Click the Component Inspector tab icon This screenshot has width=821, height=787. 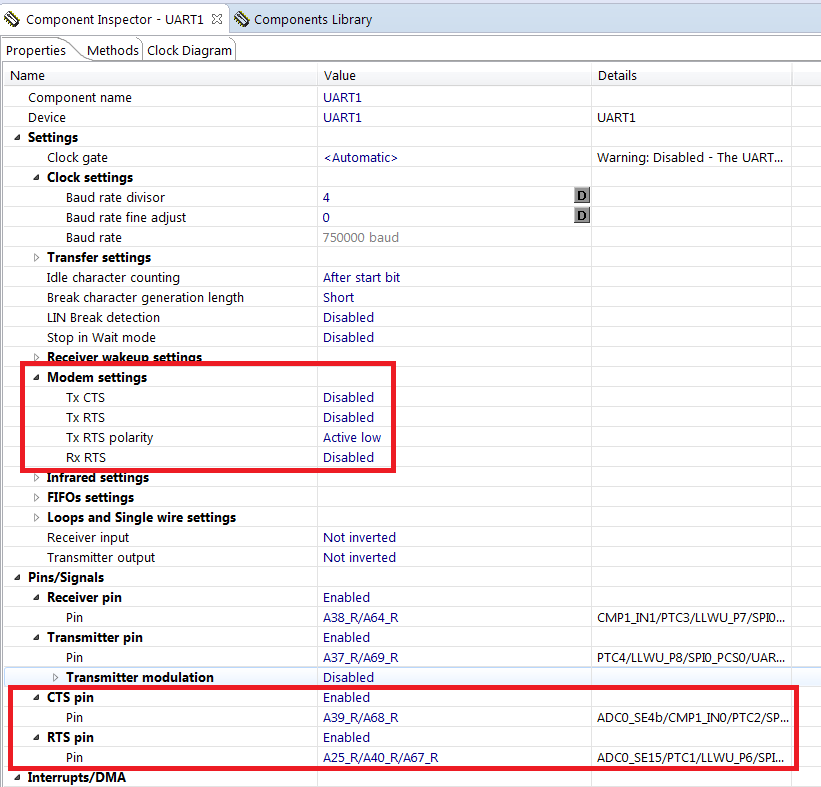[12, 19]
